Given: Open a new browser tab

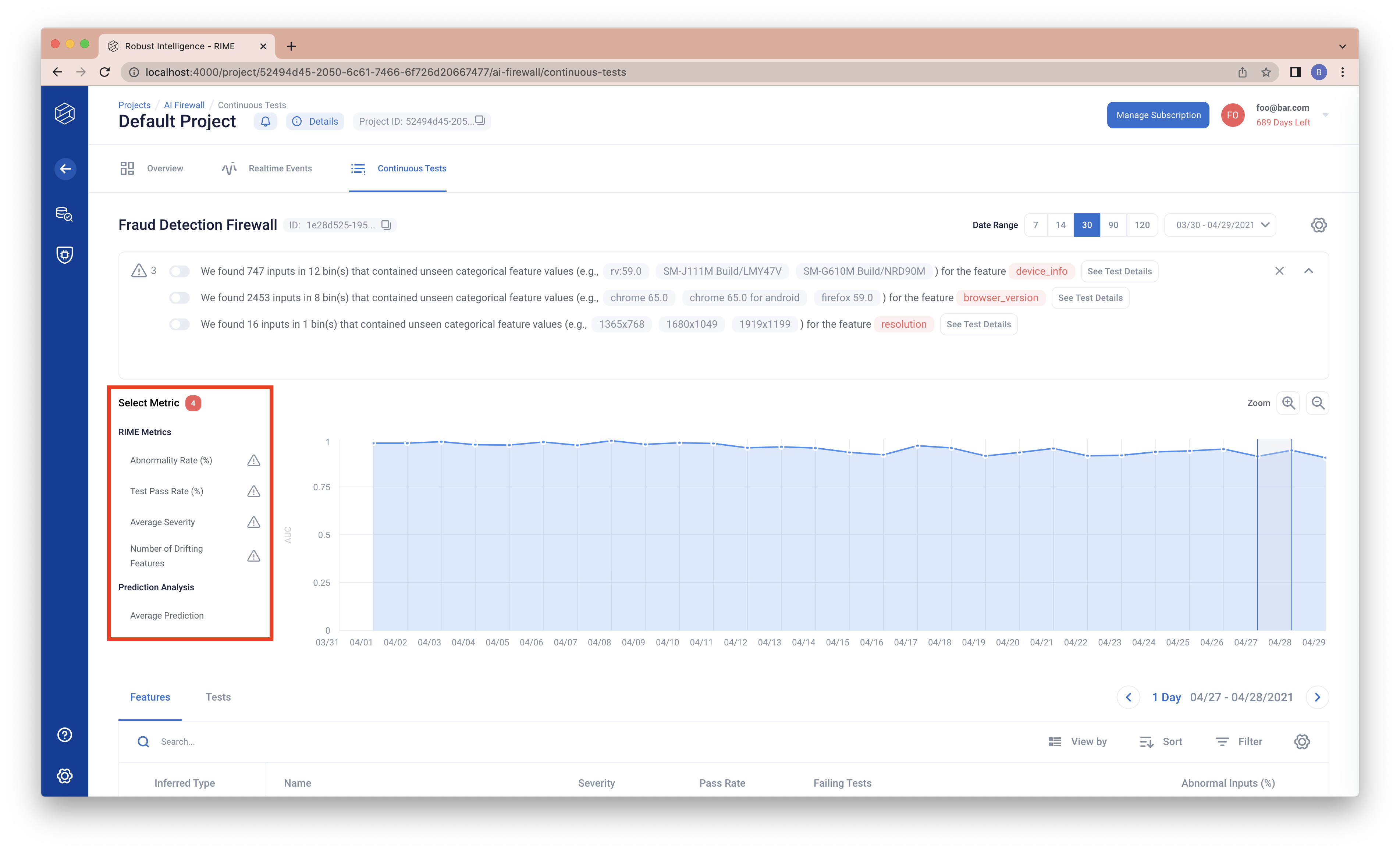Looking at the screenshot, I should 291,46.
